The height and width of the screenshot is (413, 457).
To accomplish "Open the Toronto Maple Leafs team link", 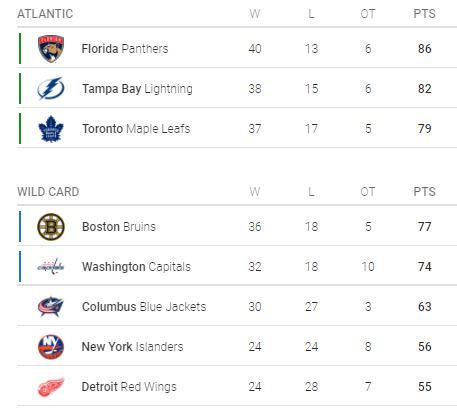I will 136,129.
